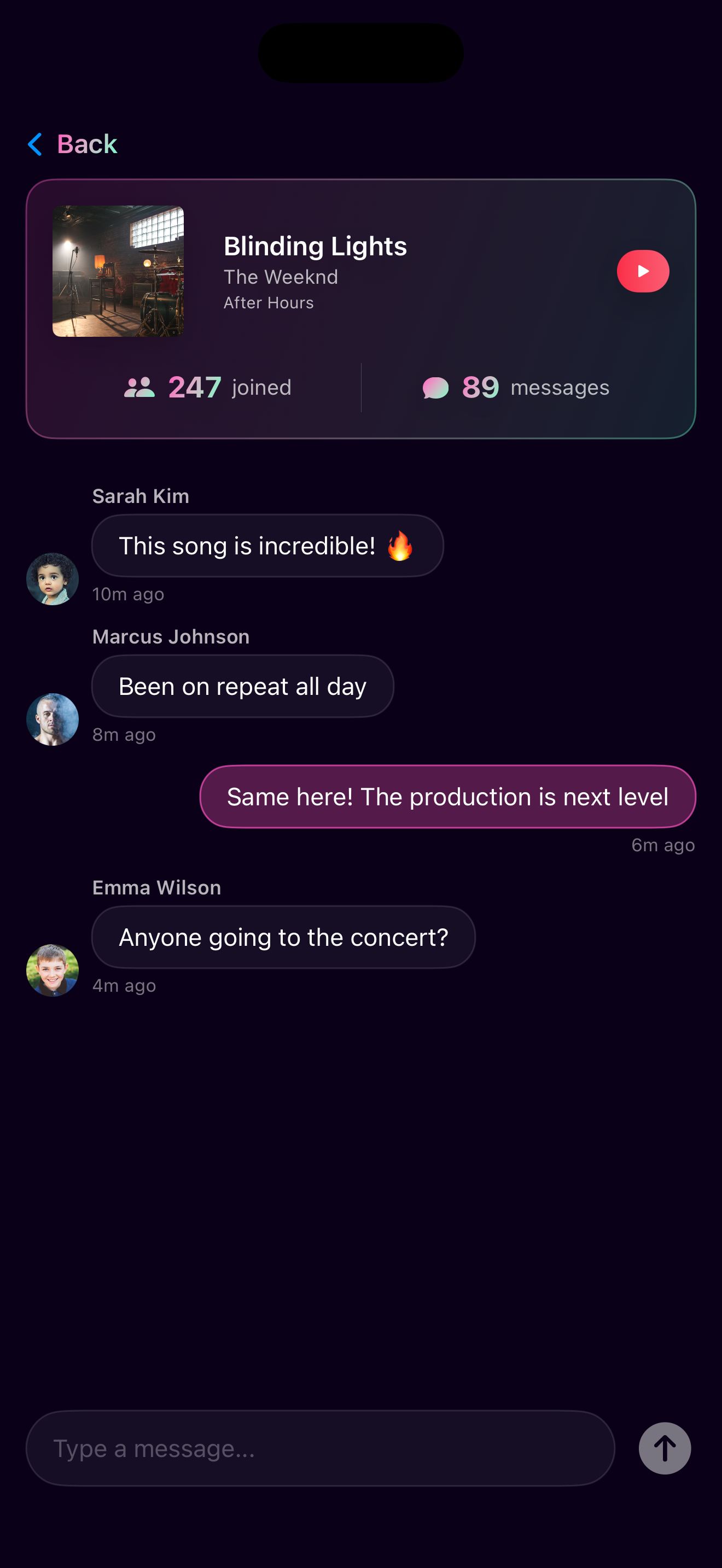722x1568 pixels.
Task: Open Sarah Kim's avatar
Action: tap(53, 578)
